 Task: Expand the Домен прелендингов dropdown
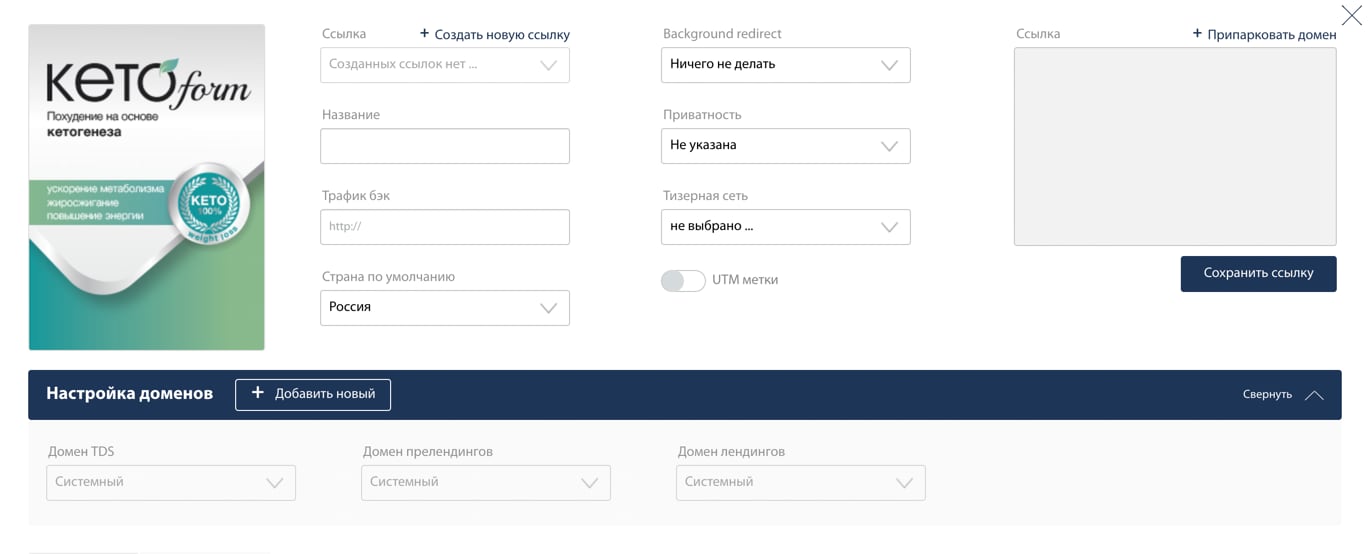pyautogui.click(x=486, y=483)
